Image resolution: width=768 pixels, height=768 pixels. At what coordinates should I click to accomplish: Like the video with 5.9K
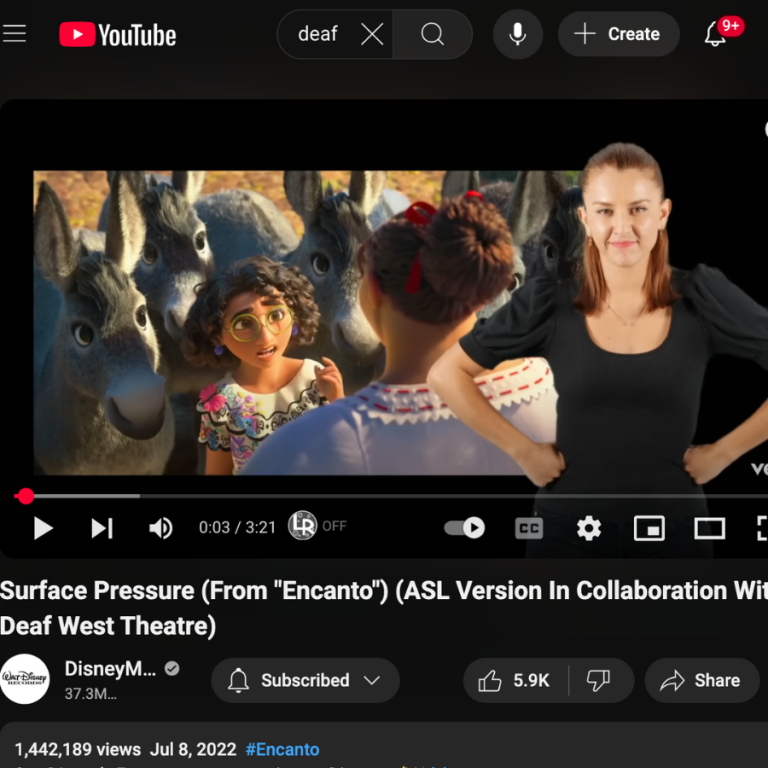click(515, 680)
